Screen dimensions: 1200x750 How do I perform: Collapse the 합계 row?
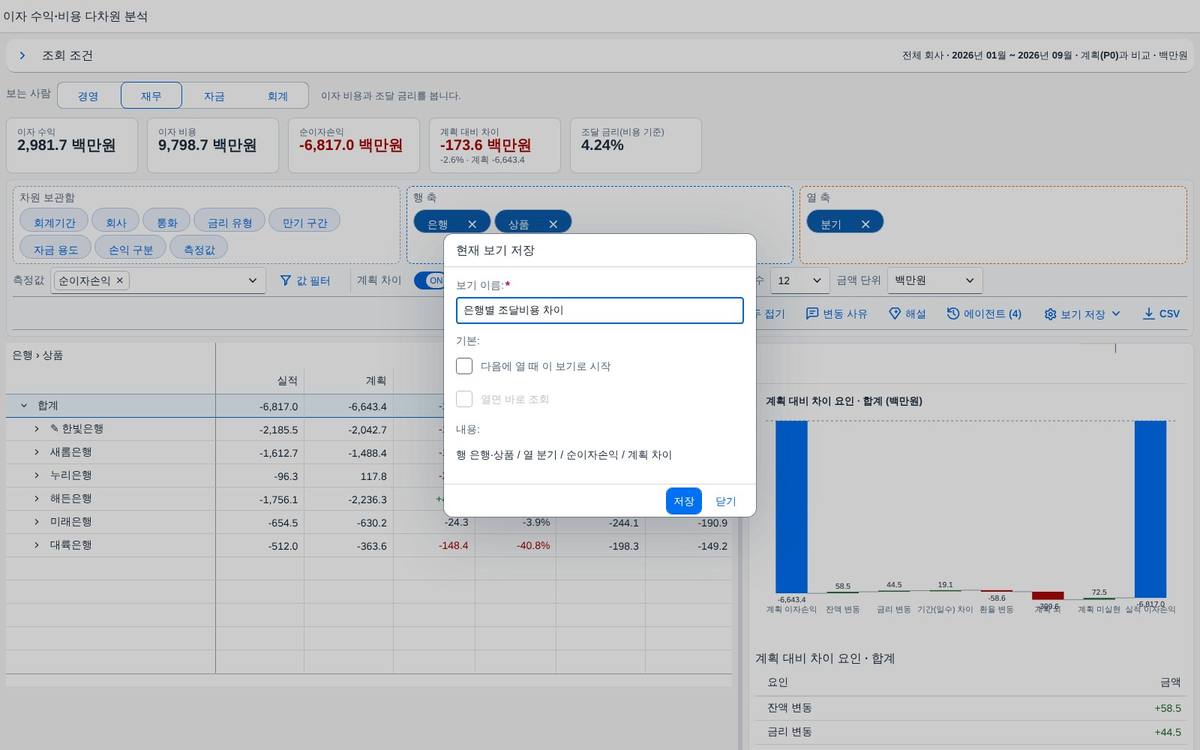click(23, 406)
